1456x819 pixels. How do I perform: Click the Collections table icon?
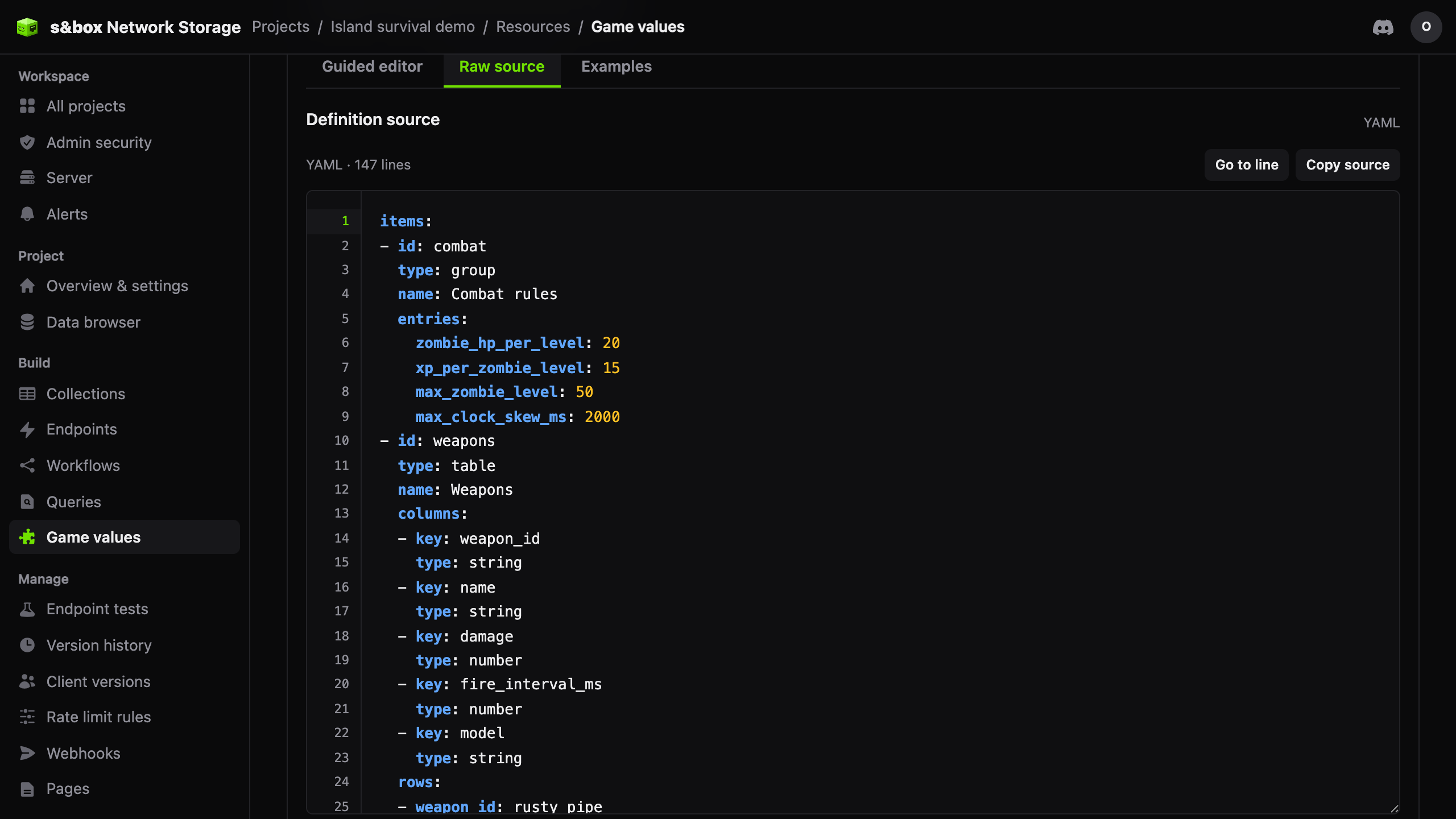[x=27, y=394]
